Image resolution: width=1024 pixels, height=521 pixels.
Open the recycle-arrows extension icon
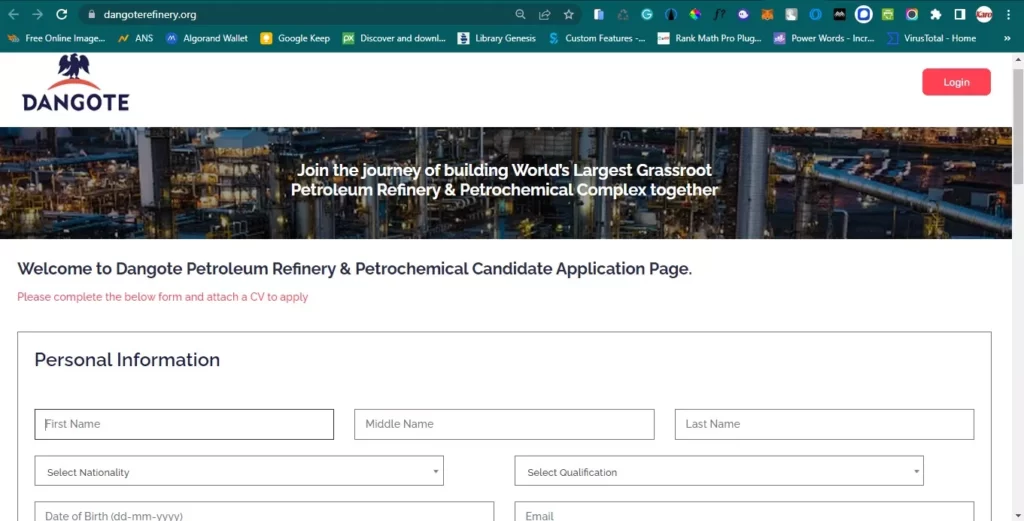tap(622, 14)
